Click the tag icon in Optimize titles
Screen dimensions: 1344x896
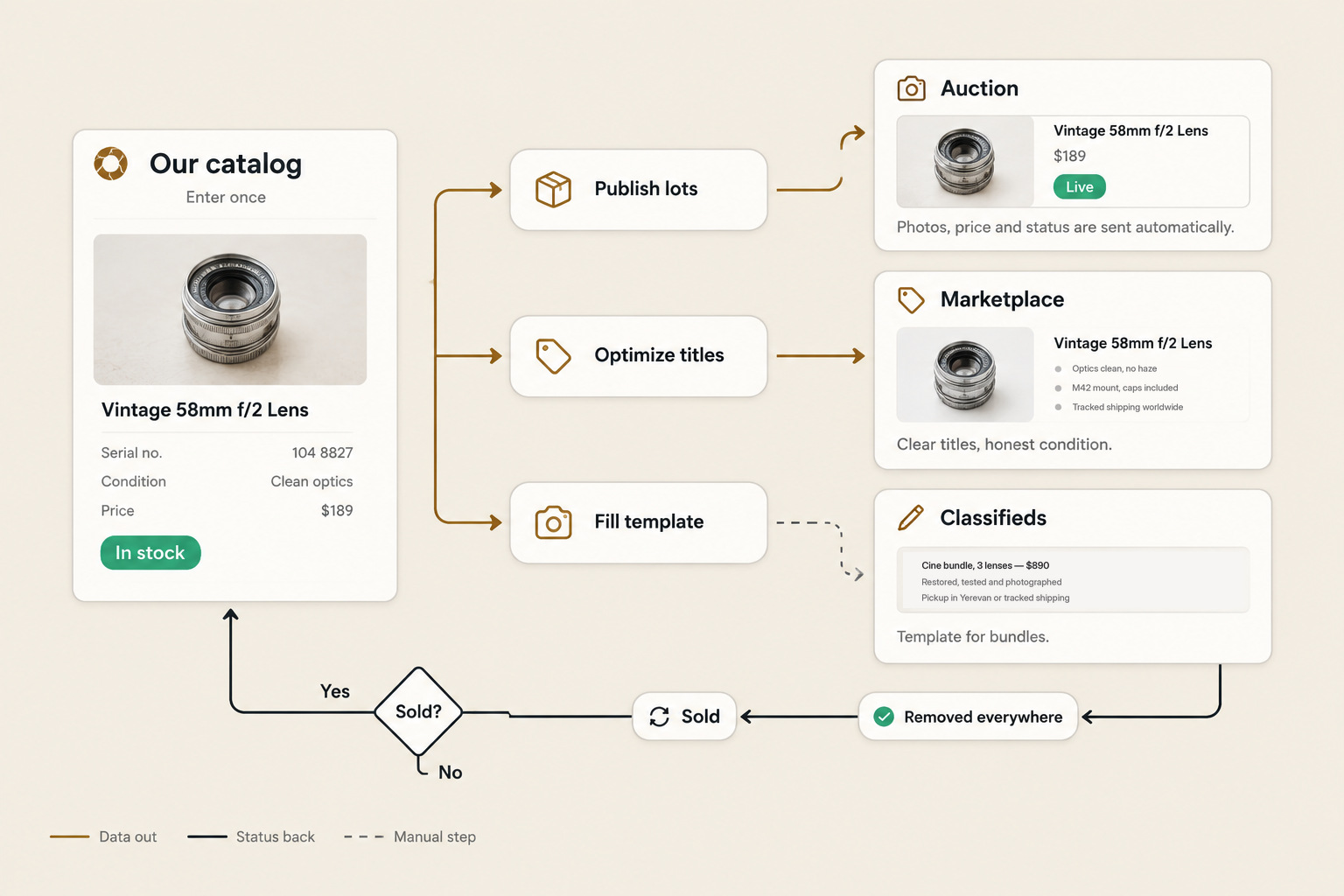(x=553, y=356)
